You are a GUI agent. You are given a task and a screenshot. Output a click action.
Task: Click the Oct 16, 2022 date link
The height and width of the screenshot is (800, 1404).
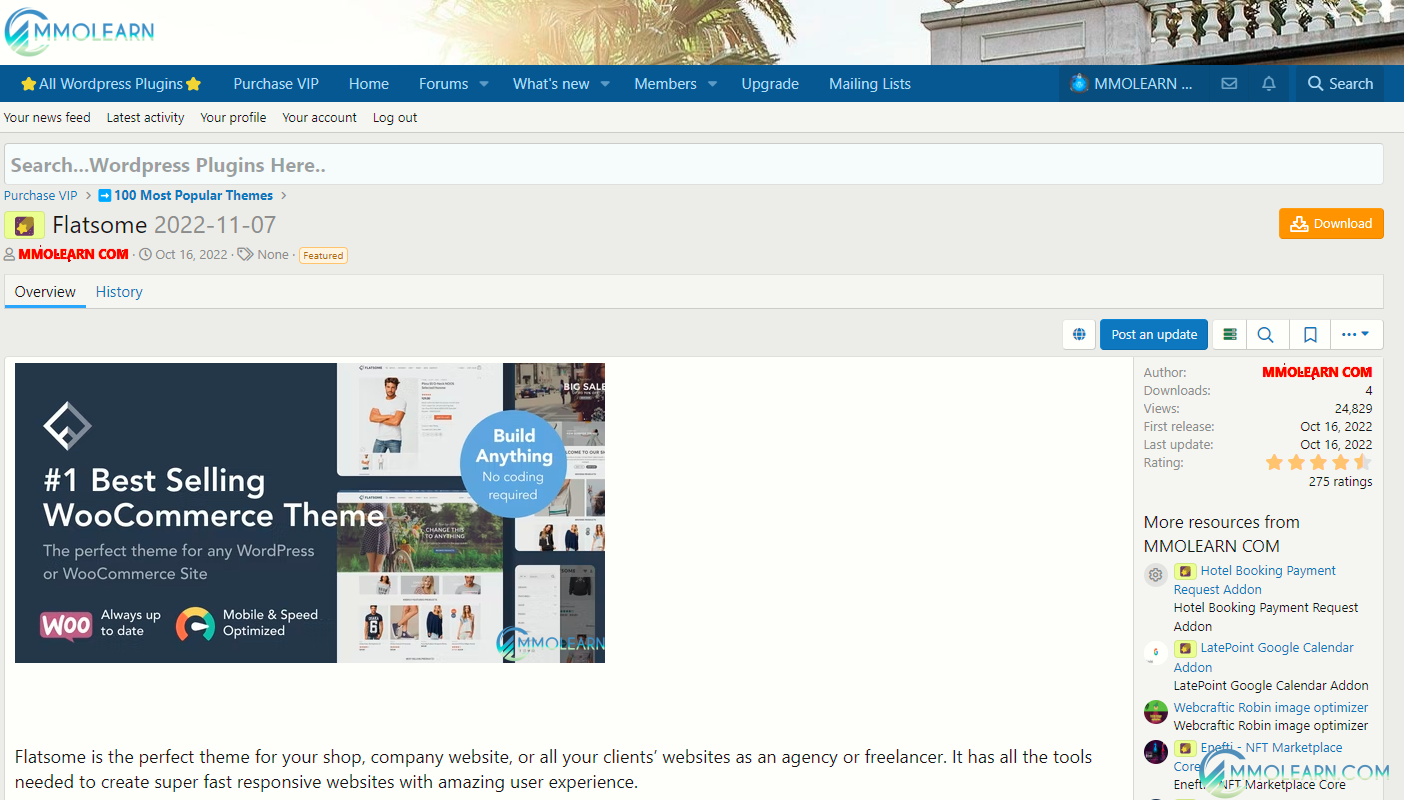click(x=192, y=254)
